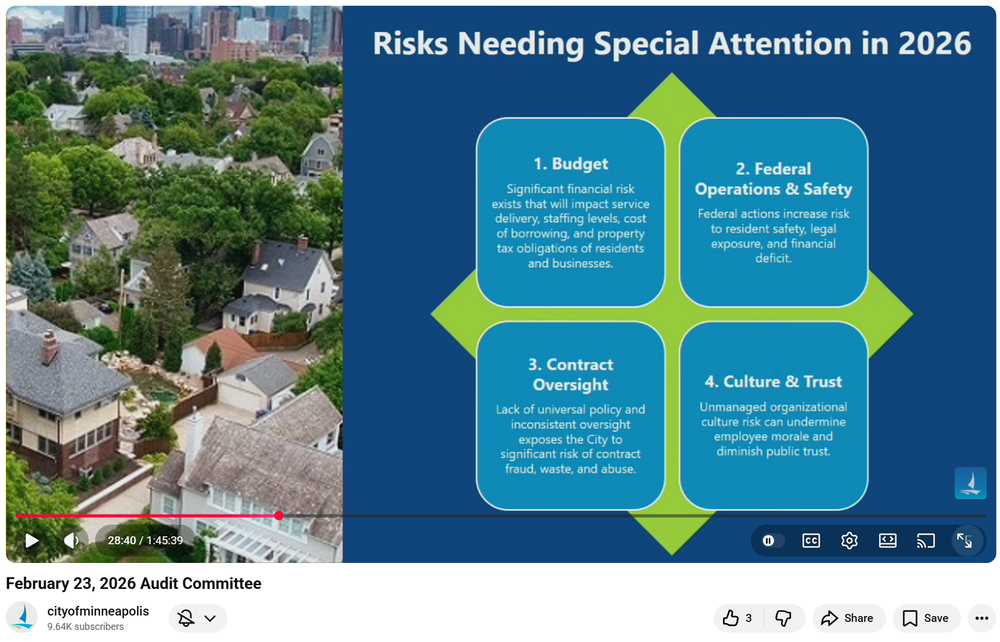Switch to theater mode
This screenshot has width=1000, height=642.
(x=887, y=541)
